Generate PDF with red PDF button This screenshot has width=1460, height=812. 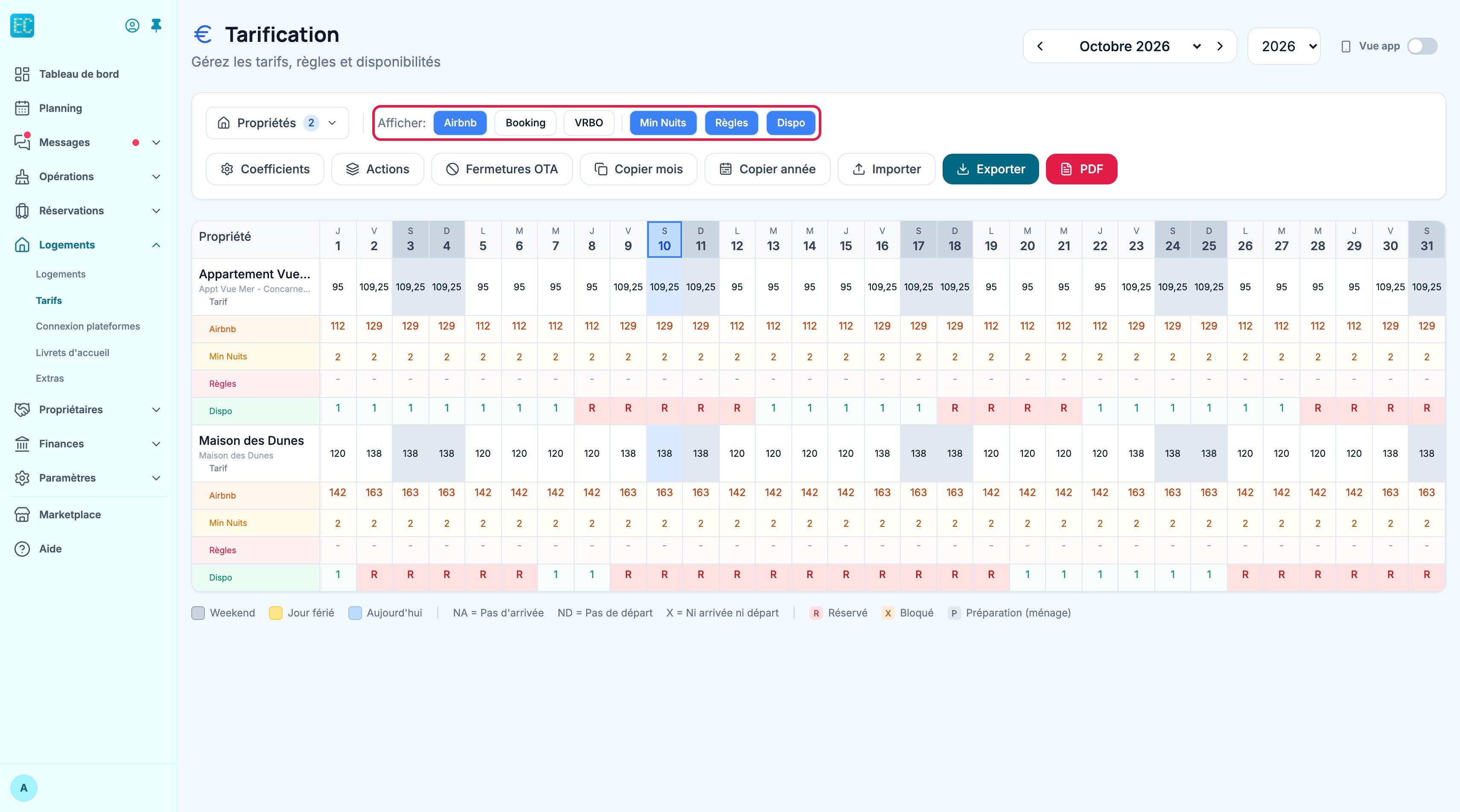coord(1081,169)
